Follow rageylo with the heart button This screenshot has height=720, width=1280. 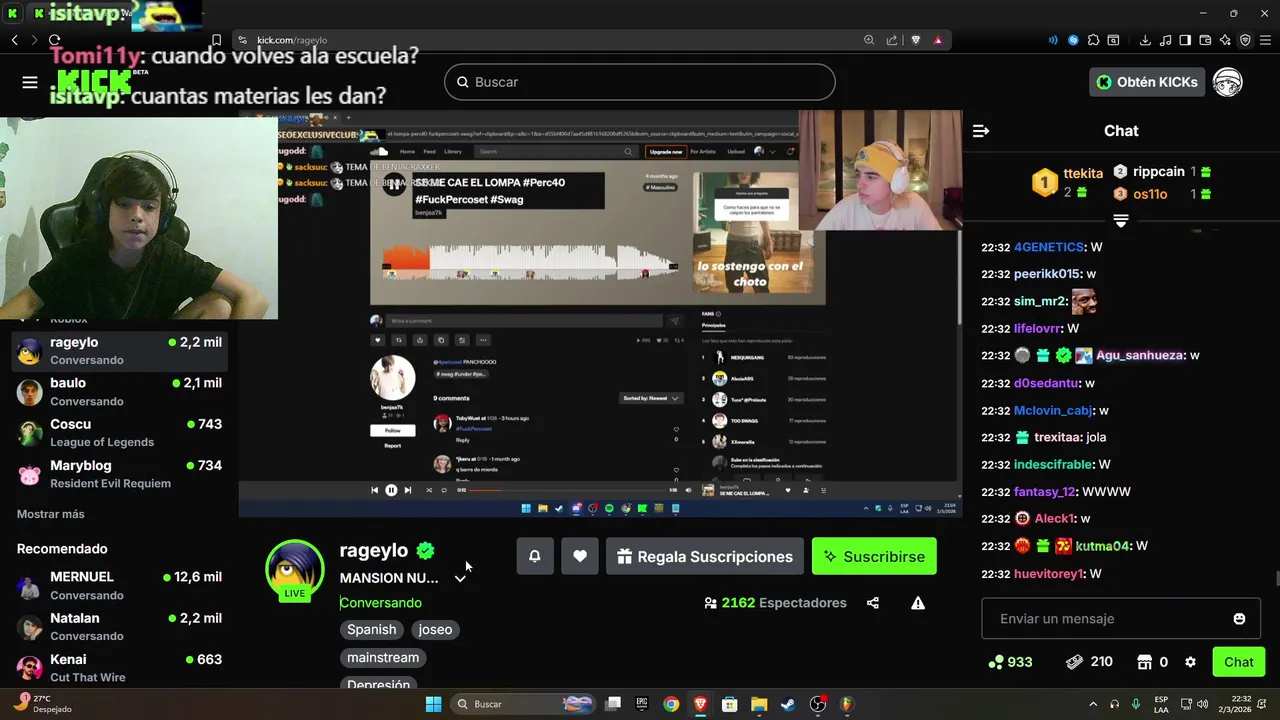point(580,557)
